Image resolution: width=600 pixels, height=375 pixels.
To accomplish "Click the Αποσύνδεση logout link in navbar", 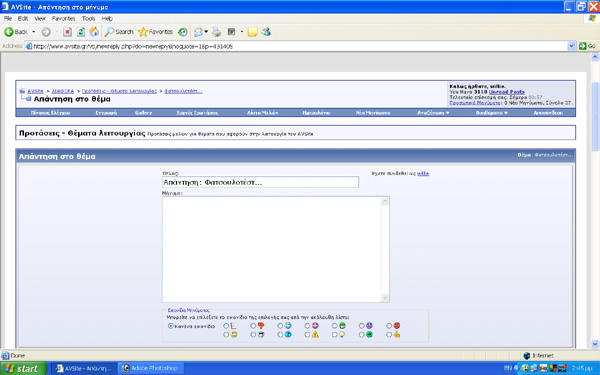I will [x=548, y=113].
